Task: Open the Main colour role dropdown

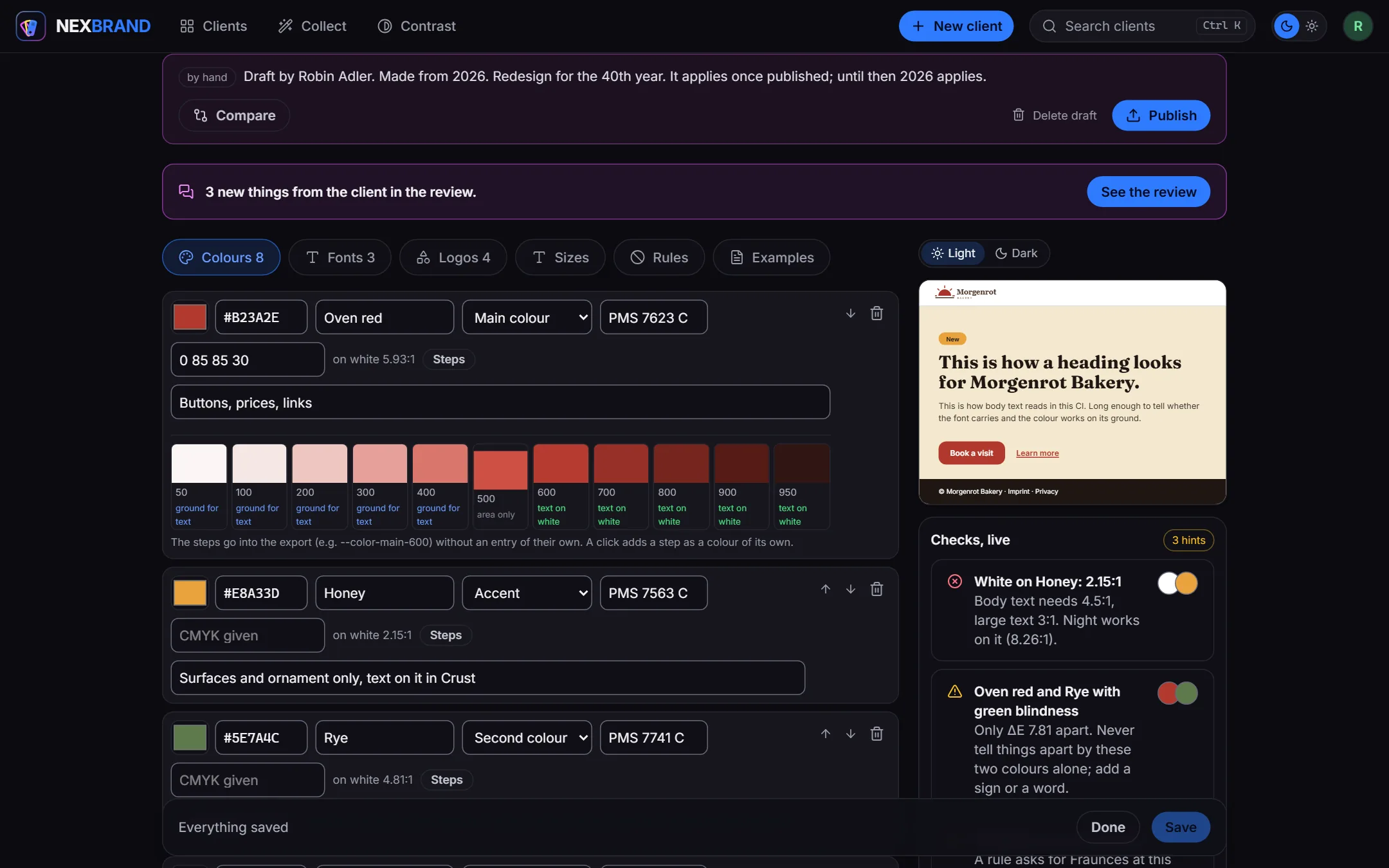Action: point(527,318)
